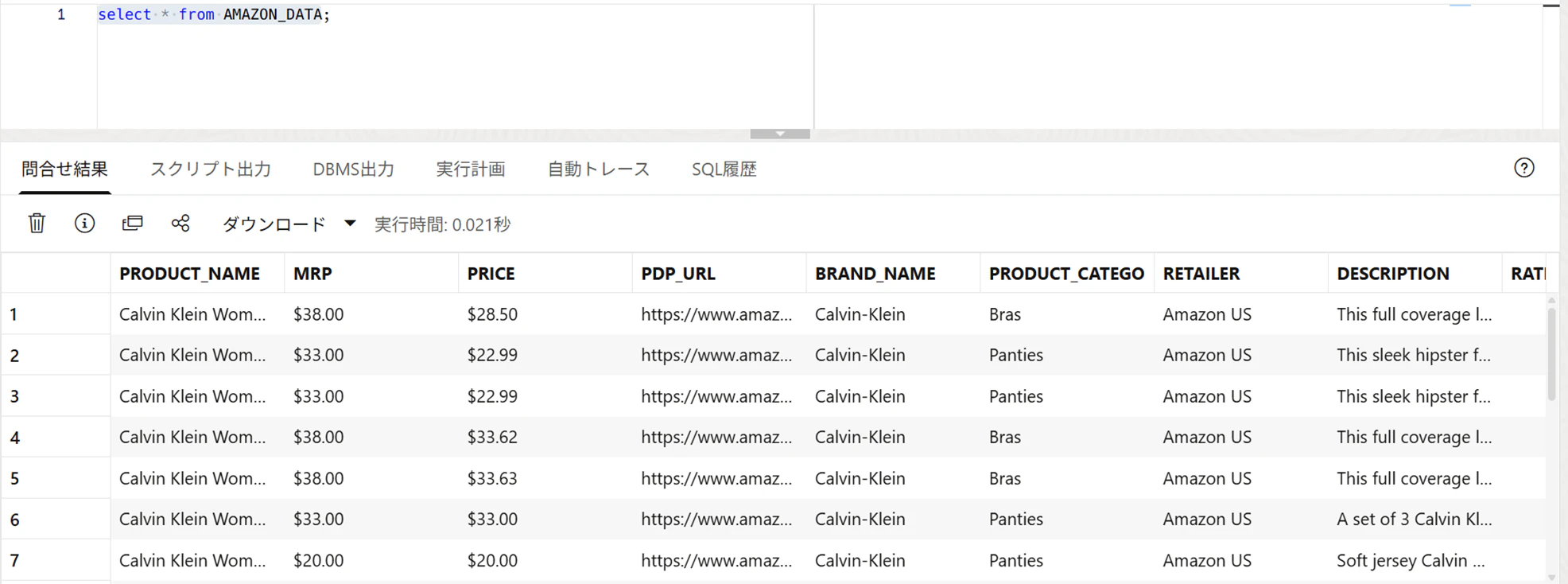Click the 実行時間: 0.021秒 status text
The height and width of the screenshot is (584, 1568).
coord(442,224)
